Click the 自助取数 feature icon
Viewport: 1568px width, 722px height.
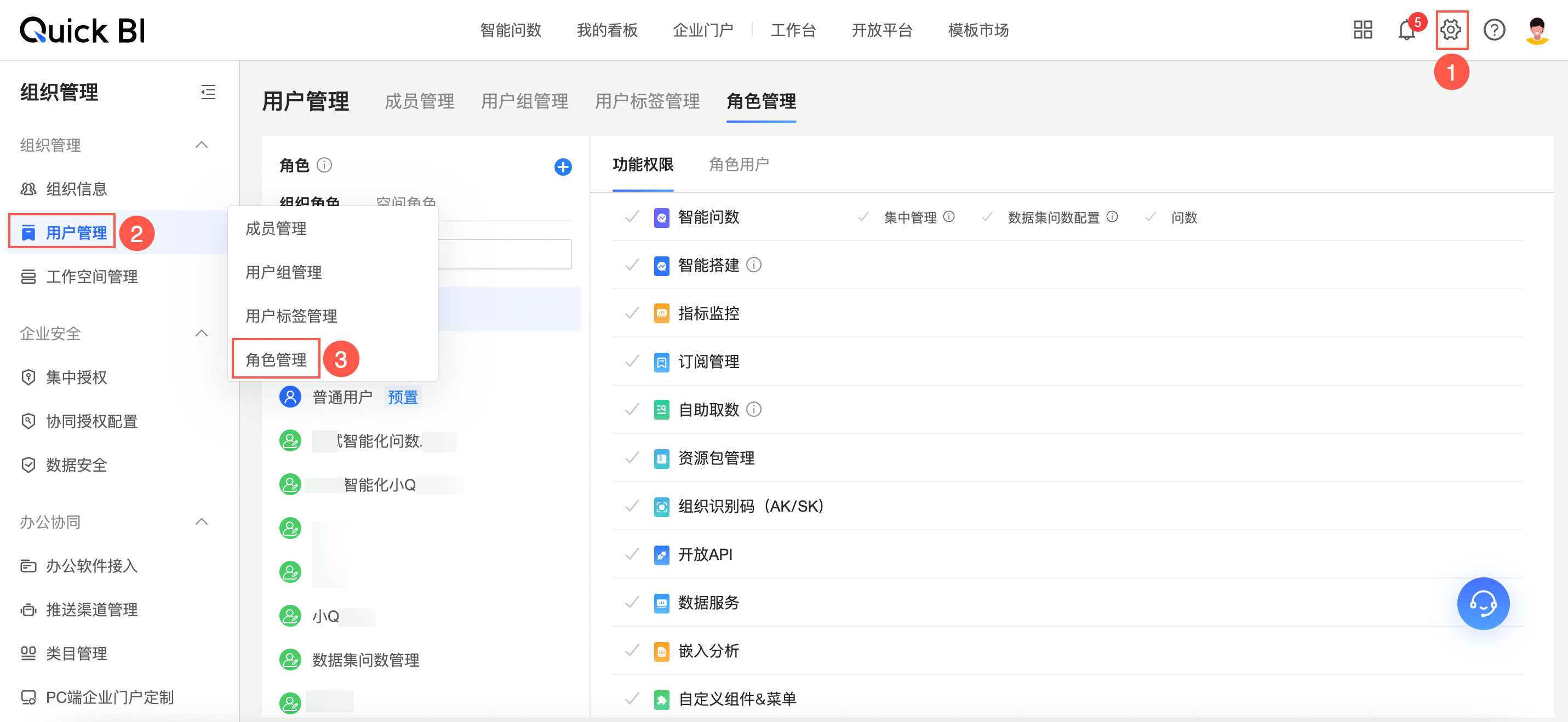662,410
